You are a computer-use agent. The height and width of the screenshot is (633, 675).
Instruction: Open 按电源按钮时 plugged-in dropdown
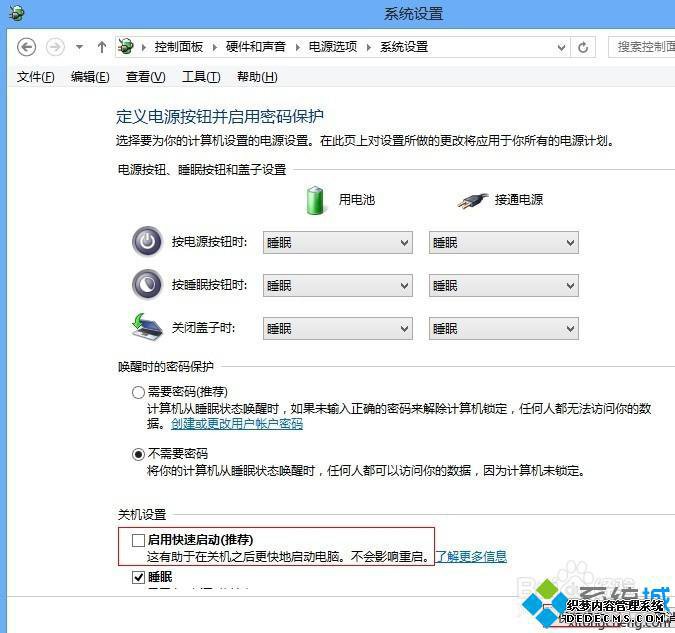504,242
